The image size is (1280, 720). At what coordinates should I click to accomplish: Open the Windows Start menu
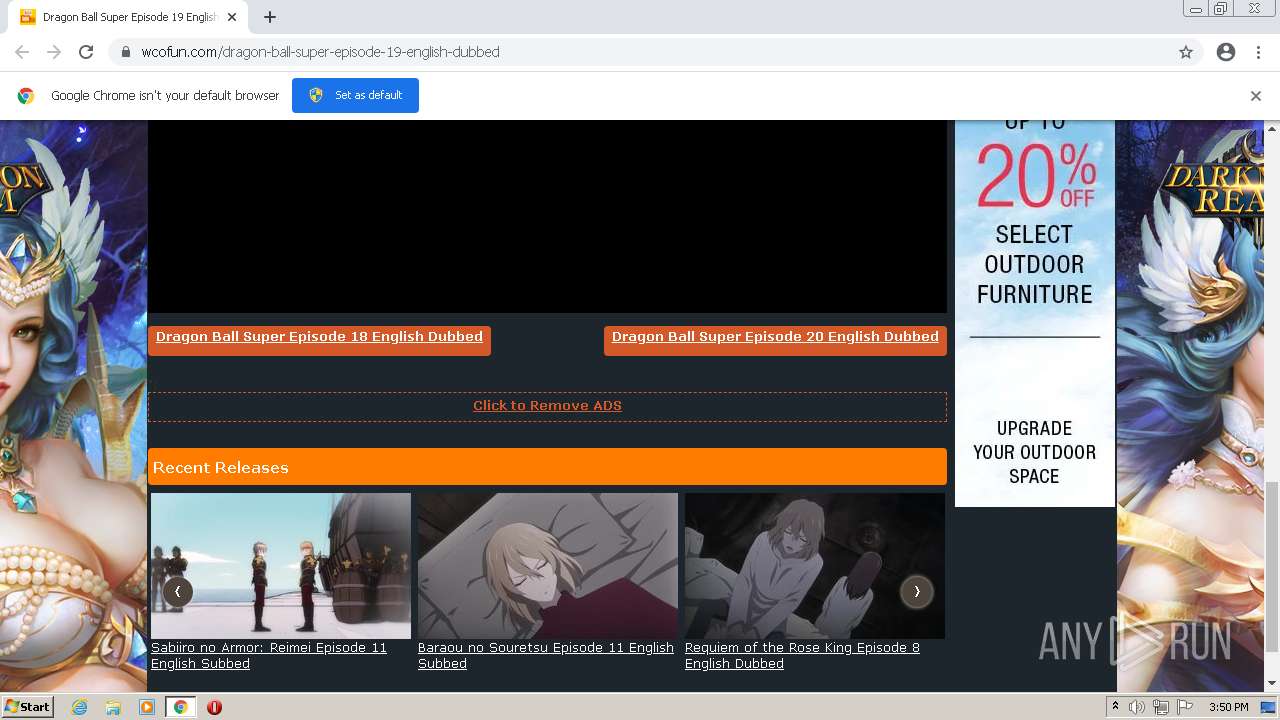[27, 706]
